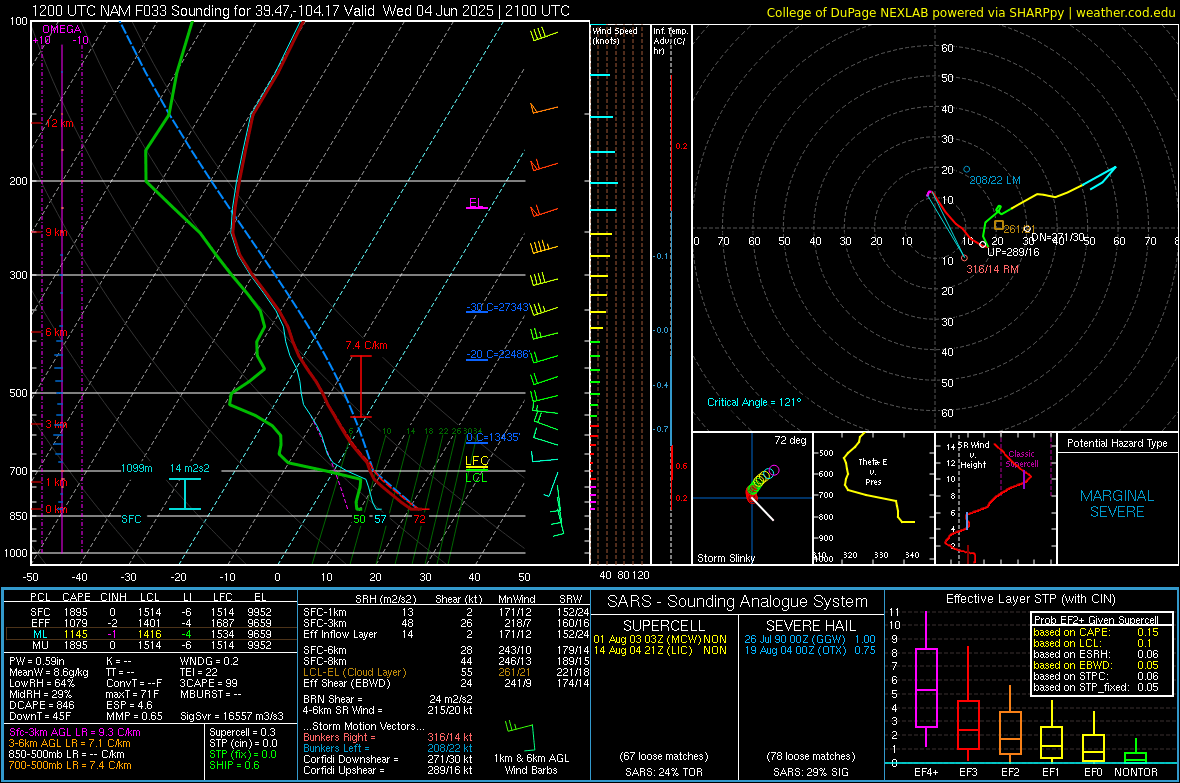1180x783 pixels.
Task: Click the 9 km height marker
Action: click(x=56, y=232)
